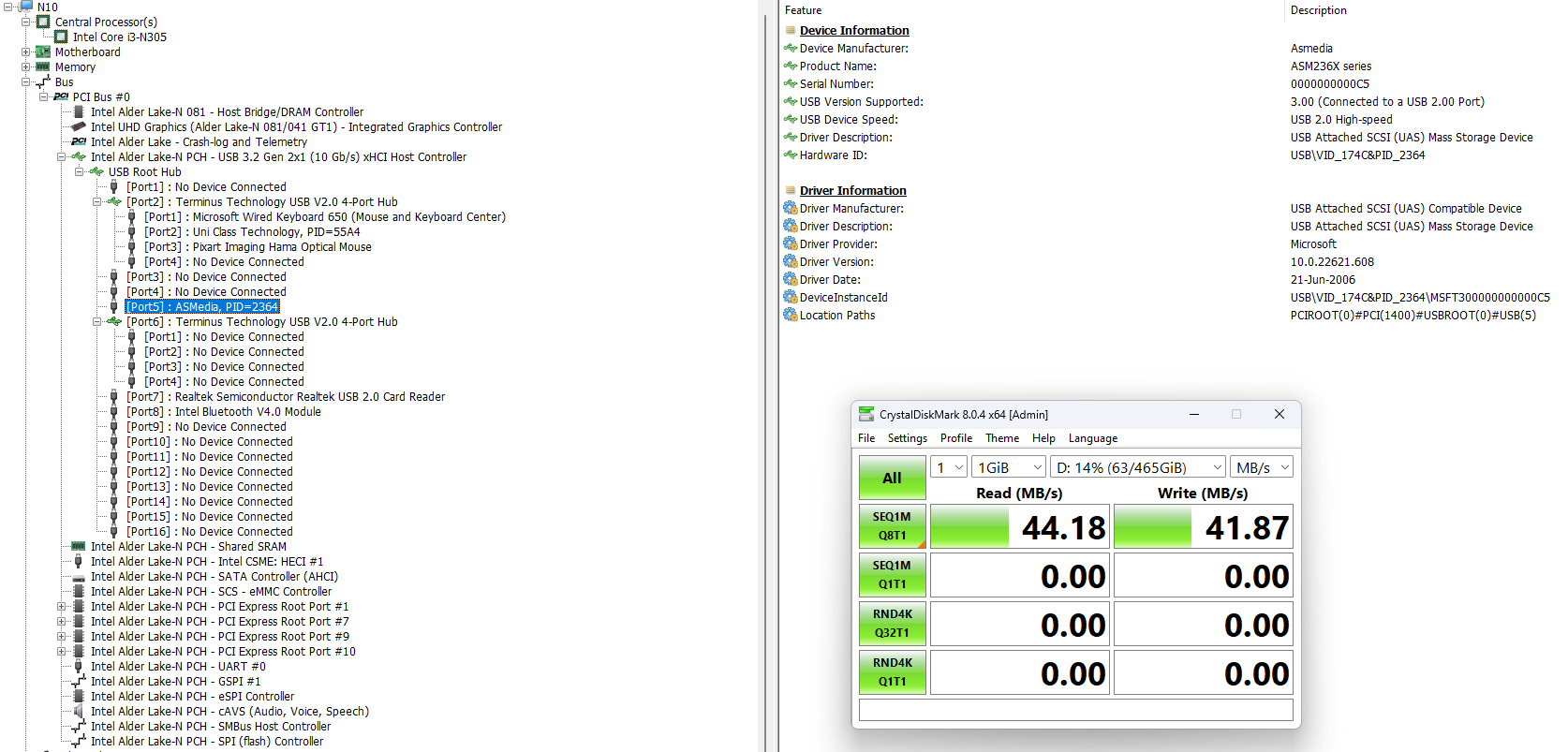This screenshot has height=752, width=1568.
Task: Expand the Memory node
Action: pyautogui.click(x=26, y=67)
